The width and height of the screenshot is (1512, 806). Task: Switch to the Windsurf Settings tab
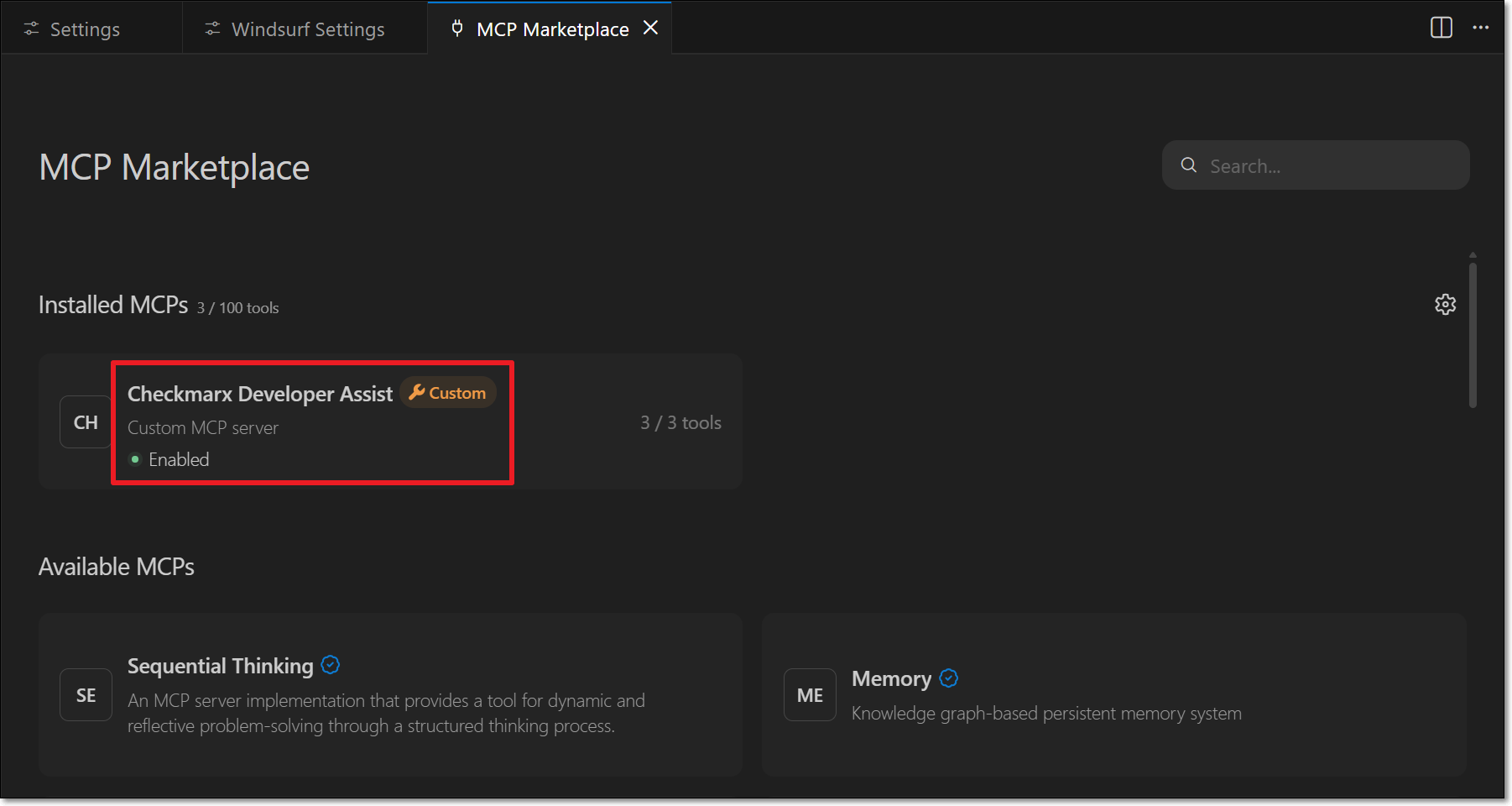coord(306,29)
